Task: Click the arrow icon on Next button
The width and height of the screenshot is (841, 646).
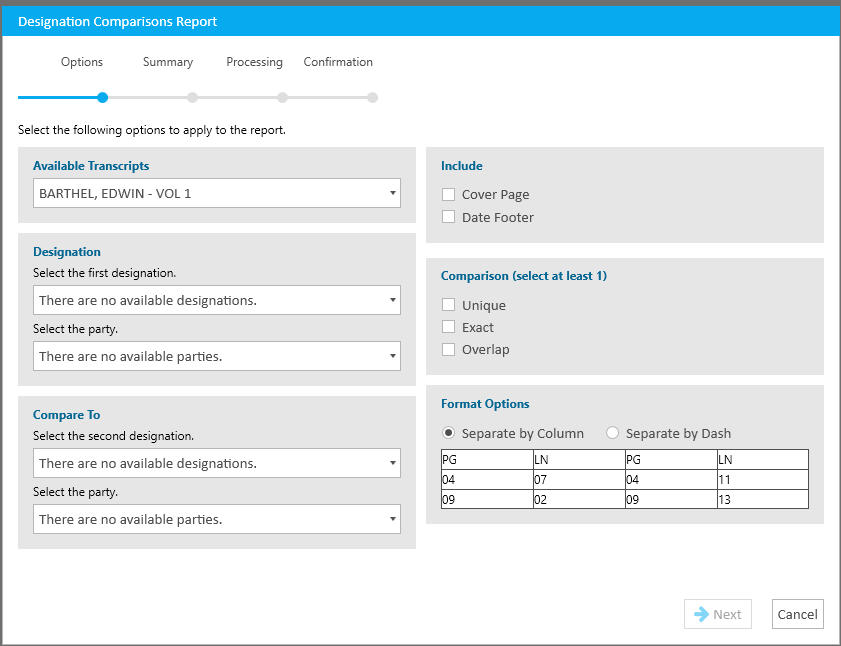Action: (x=701, y=614)
